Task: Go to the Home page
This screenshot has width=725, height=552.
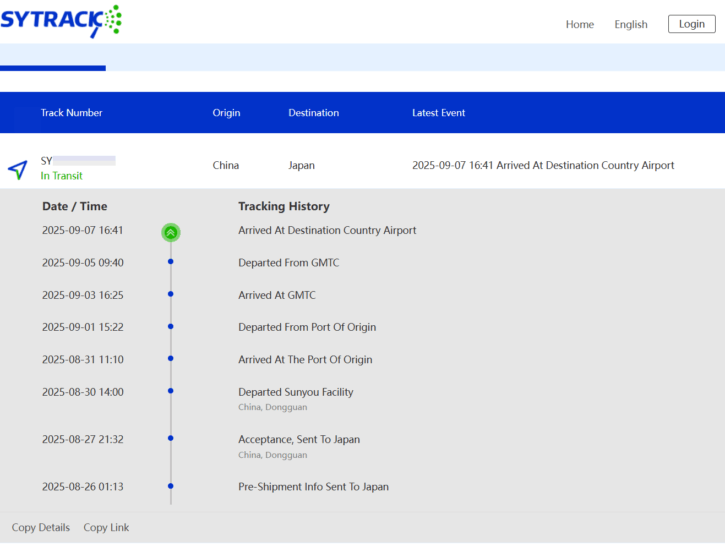Action: 579,25
